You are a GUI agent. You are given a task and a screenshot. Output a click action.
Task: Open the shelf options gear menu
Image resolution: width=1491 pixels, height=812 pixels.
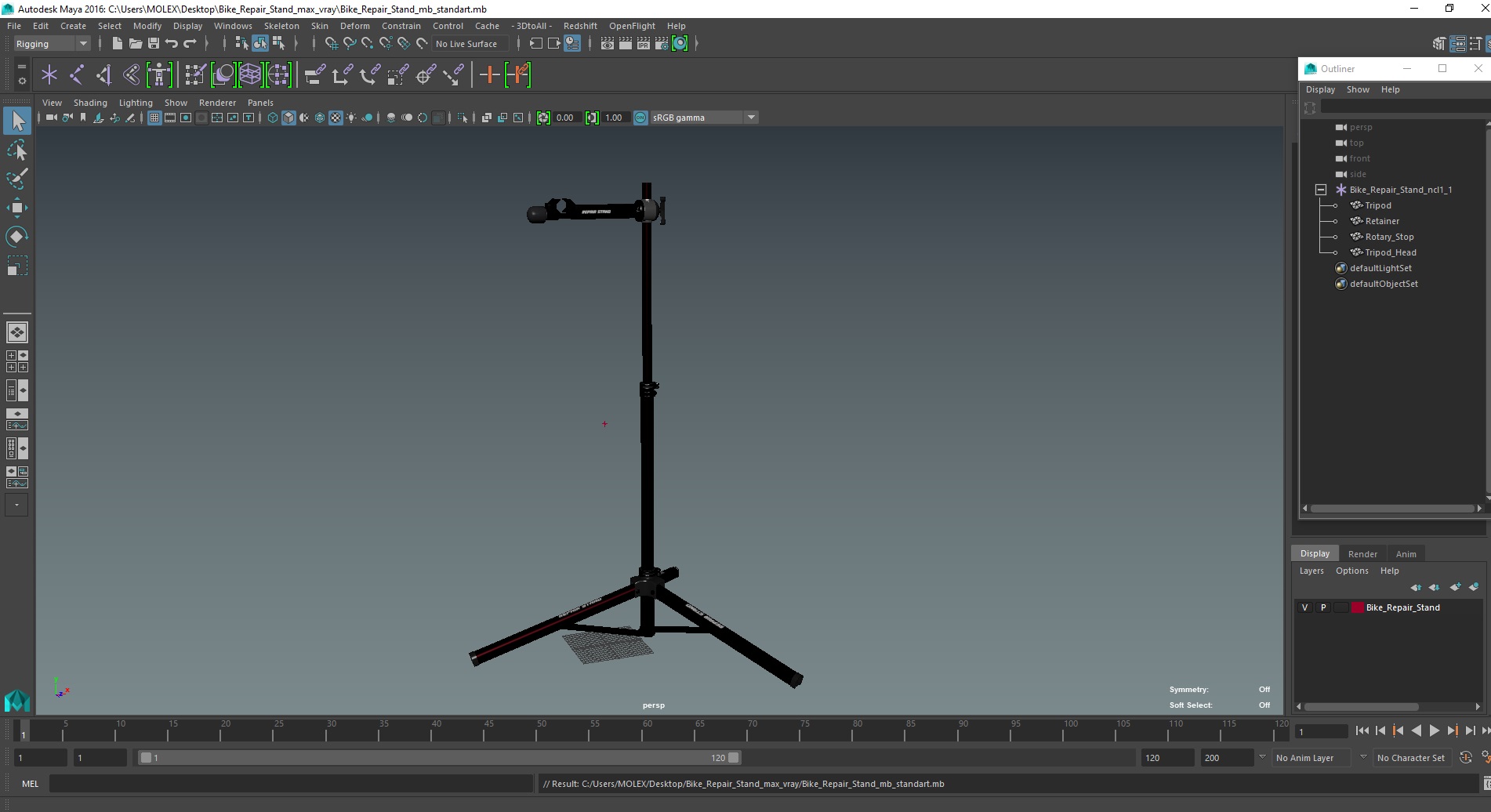click(x=21, y=81)
